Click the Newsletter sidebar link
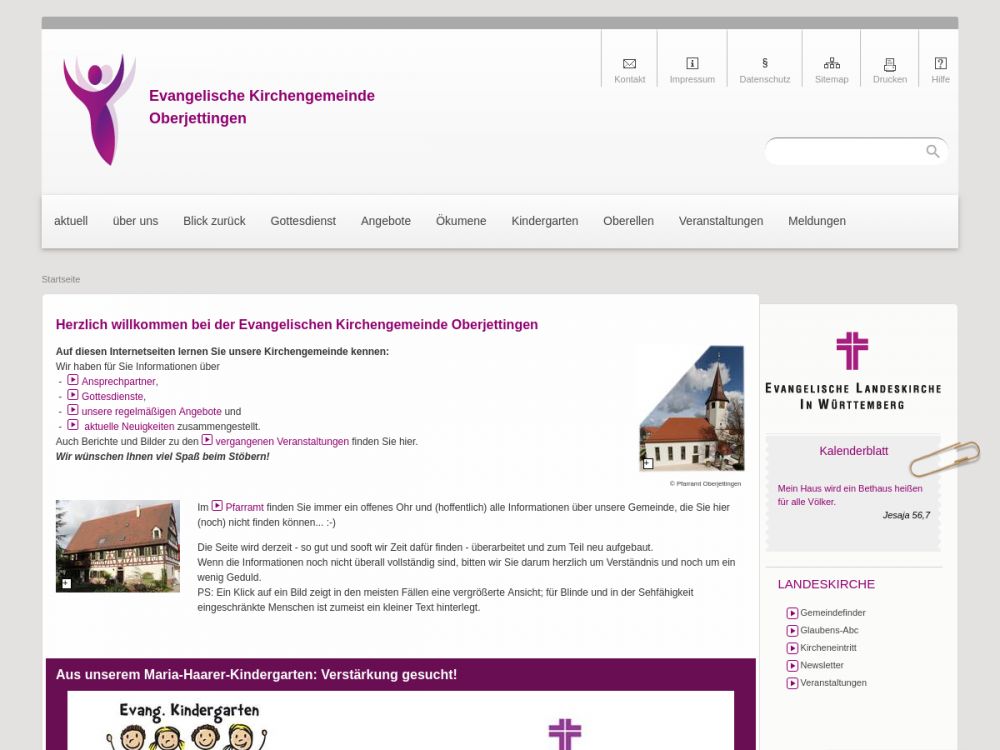The height and width of the screenshot is (750, 1000). click(821, 665)
